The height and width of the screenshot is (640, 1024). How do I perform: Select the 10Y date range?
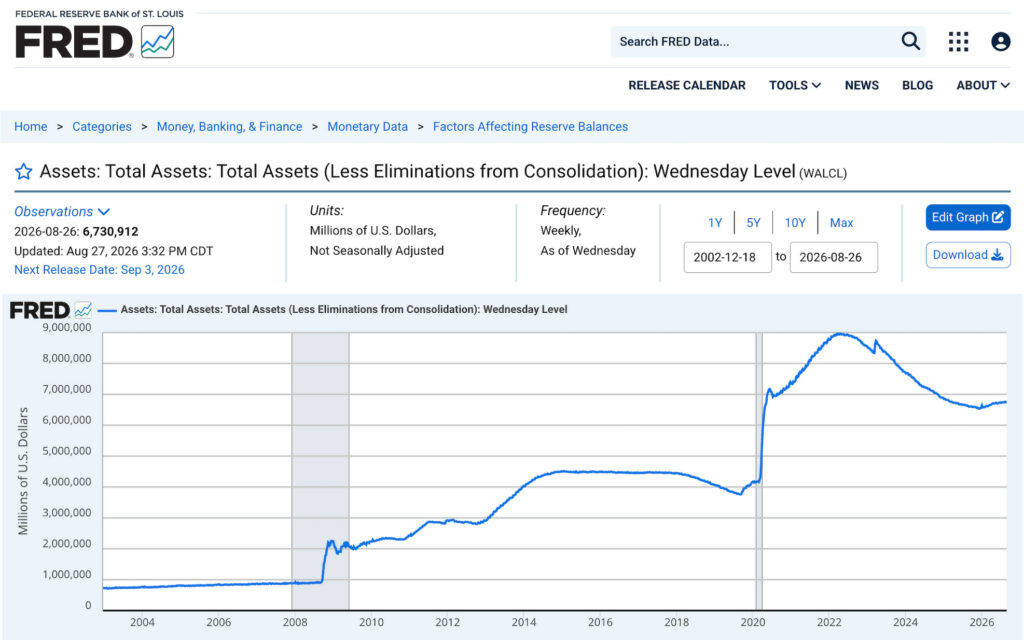click(795, 223)
